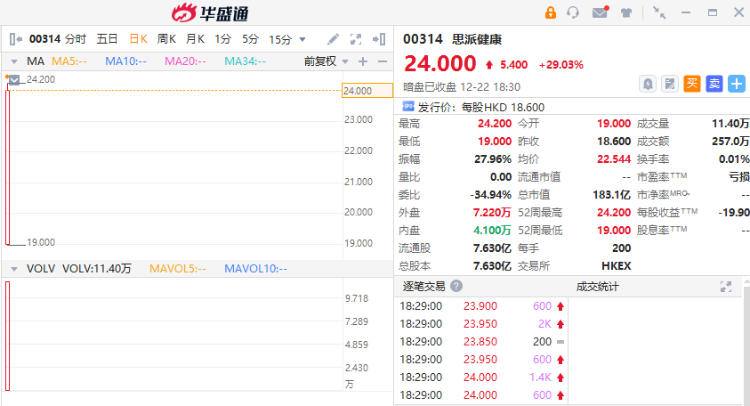Image resolution: width=750 pixels, height=406 pixels.
Task: Collapse the left panel
Action: [13, 39]
